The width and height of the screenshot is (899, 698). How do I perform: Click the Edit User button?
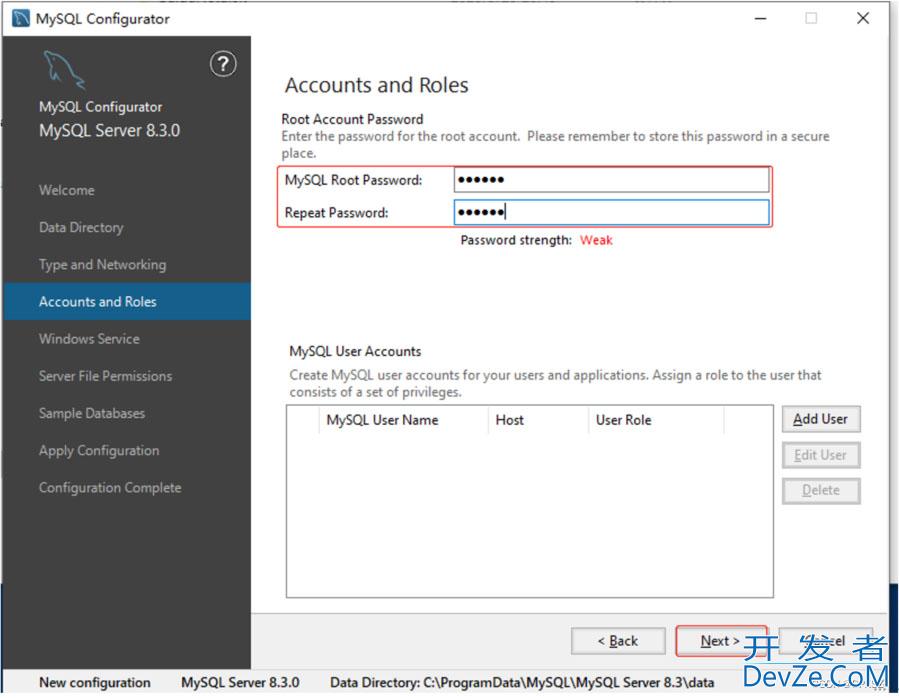coord(820,455)
